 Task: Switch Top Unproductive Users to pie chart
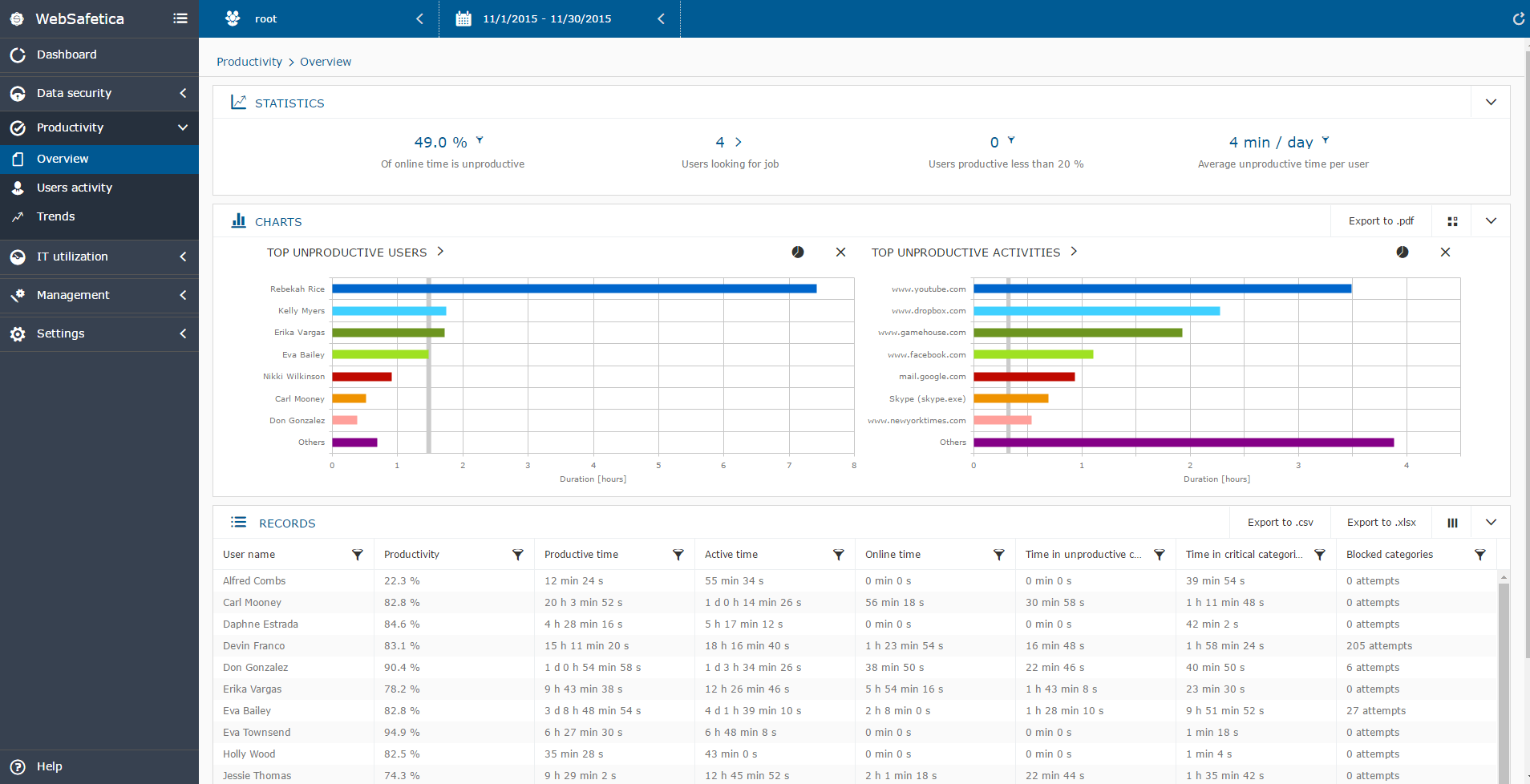click(798, 252)
